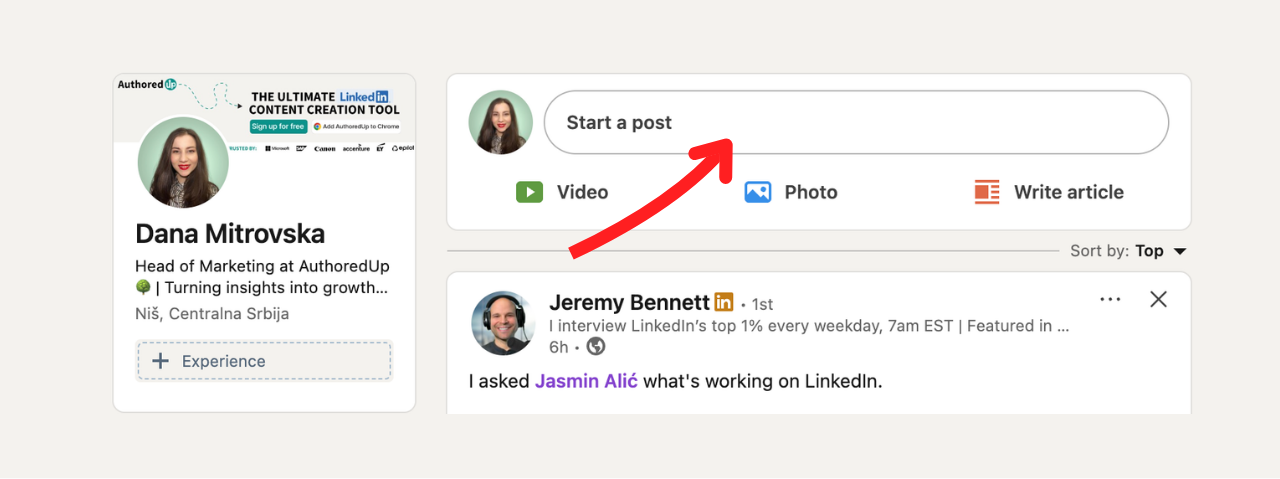This screenshot has height=479, width=1280.
Task: Click the Write article label
Action: pyautogui.click(x=1069, y=192)
